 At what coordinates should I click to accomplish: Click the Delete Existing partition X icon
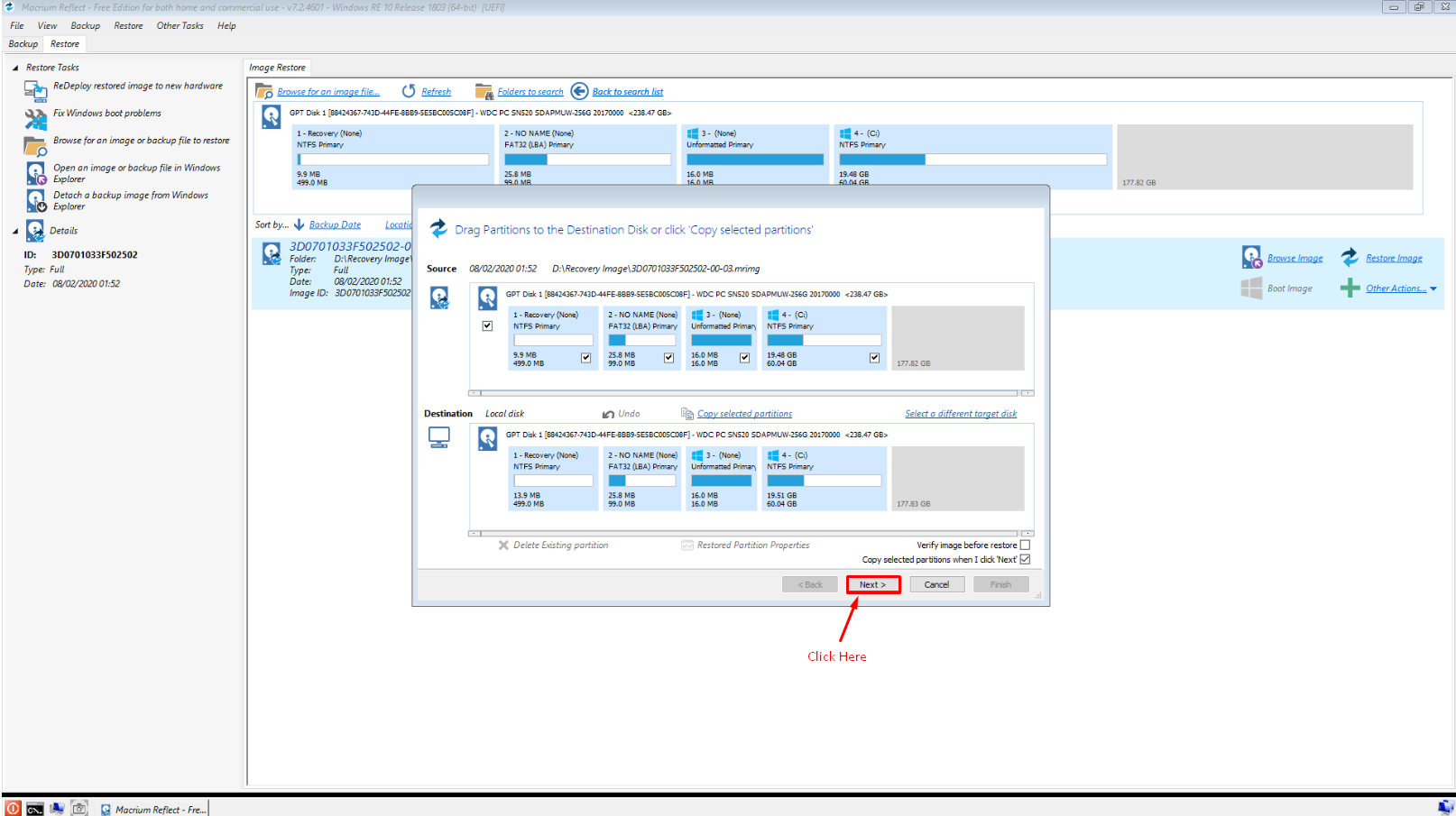[x=503, y=546]
